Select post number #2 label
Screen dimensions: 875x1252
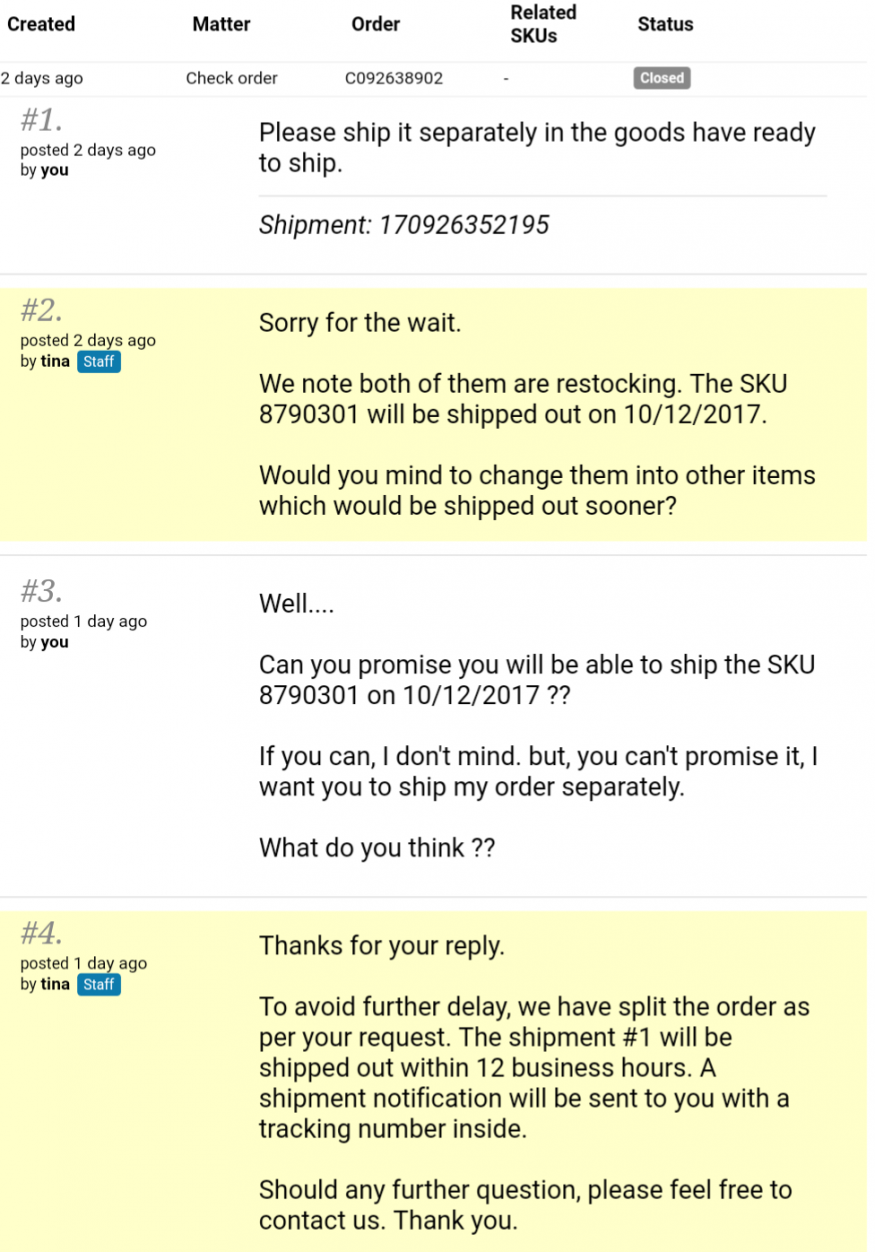click(x=42, y=311)
